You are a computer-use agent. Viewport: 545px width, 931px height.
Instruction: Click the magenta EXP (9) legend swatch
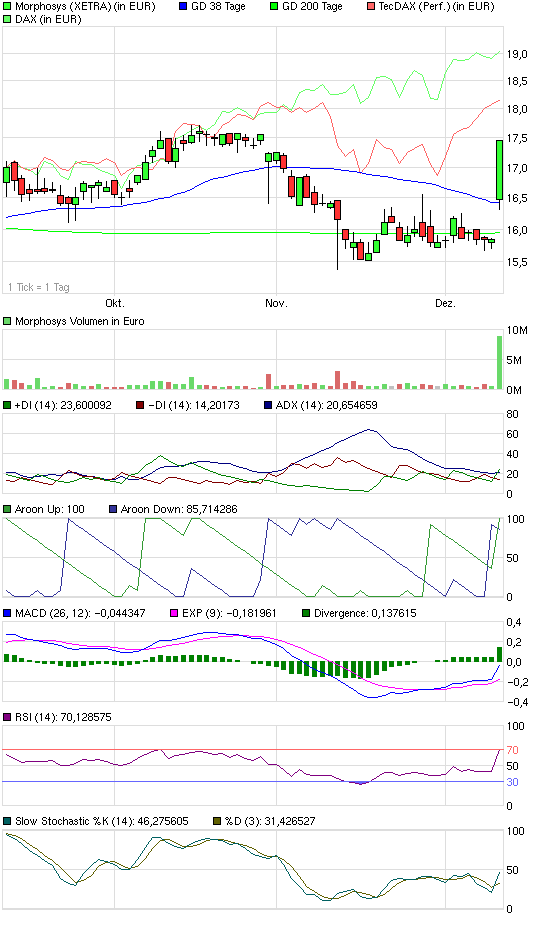point(174,613)
